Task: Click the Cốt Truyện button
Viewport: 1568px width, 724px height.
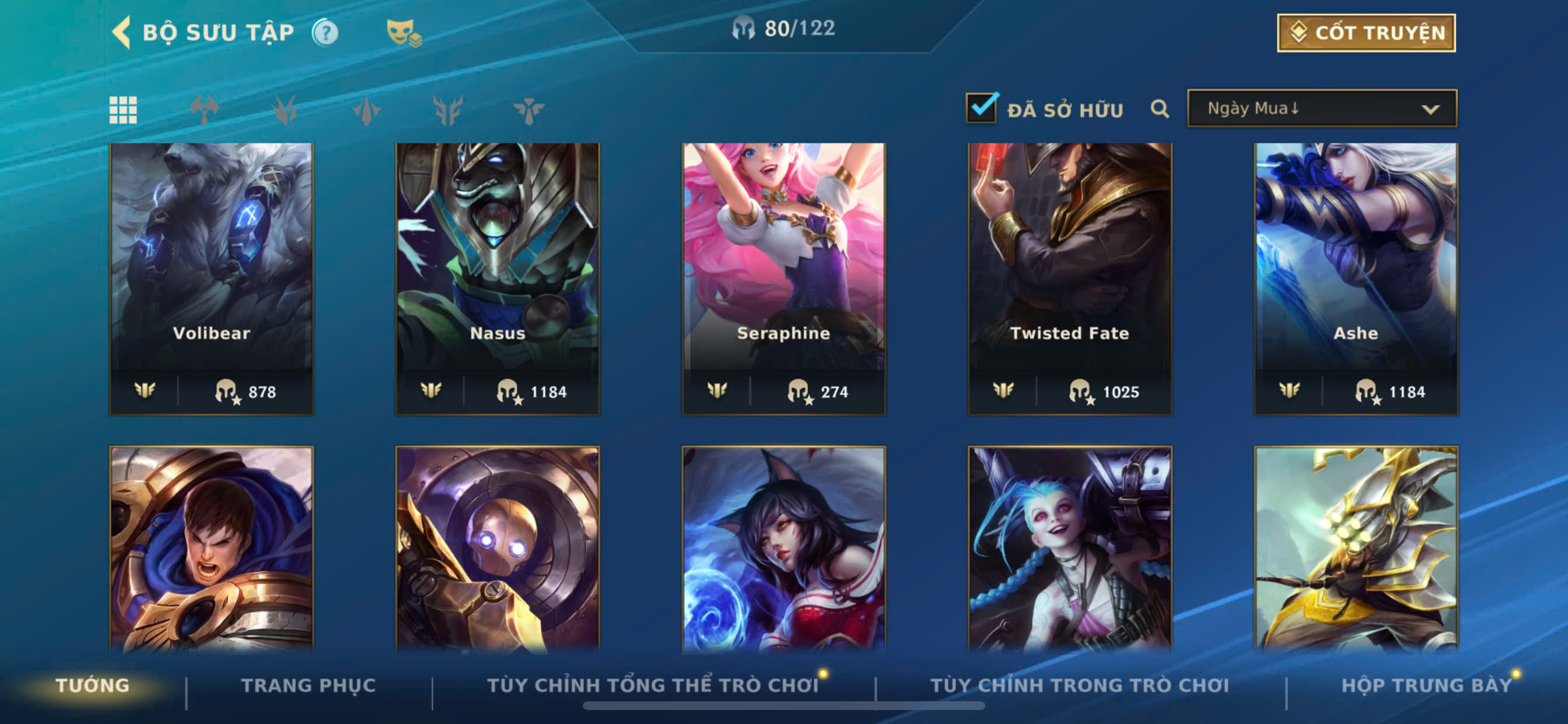Action: 1366,33
